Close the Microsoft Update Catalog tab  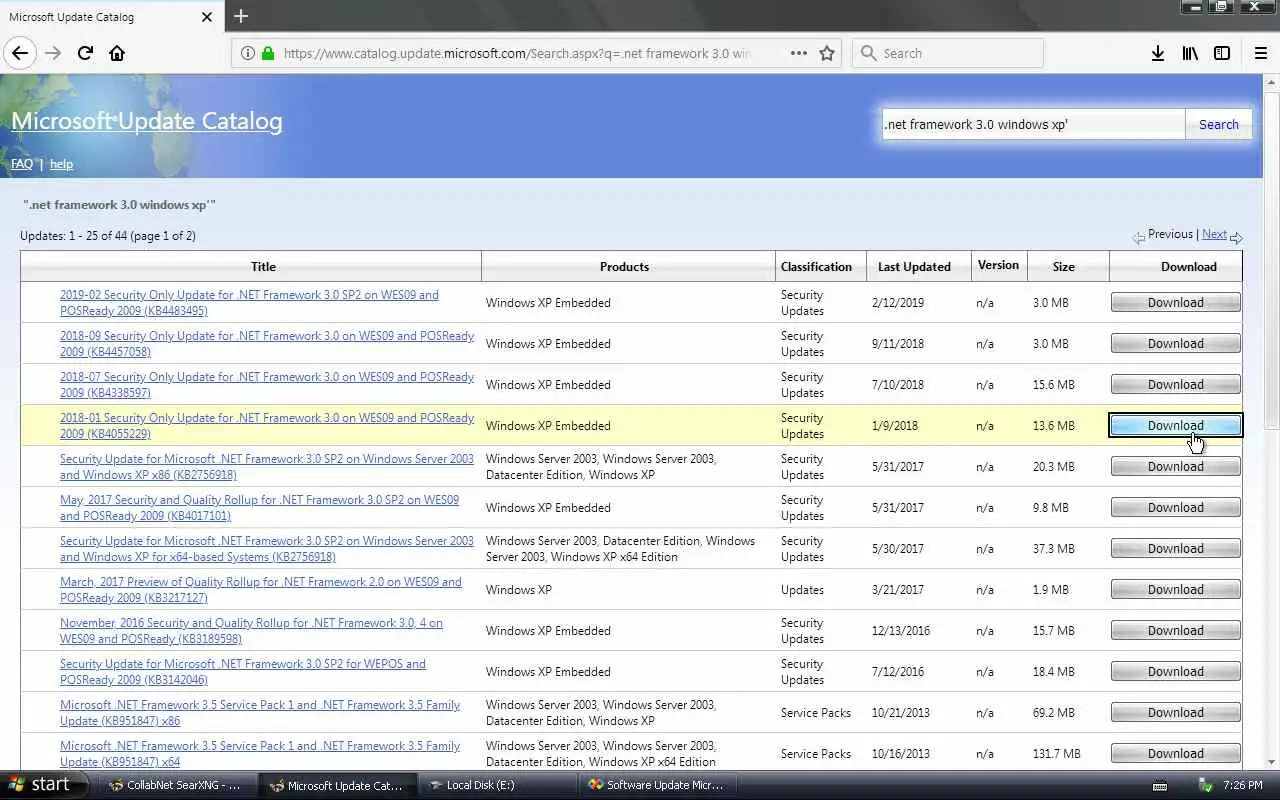pos(207,16)
